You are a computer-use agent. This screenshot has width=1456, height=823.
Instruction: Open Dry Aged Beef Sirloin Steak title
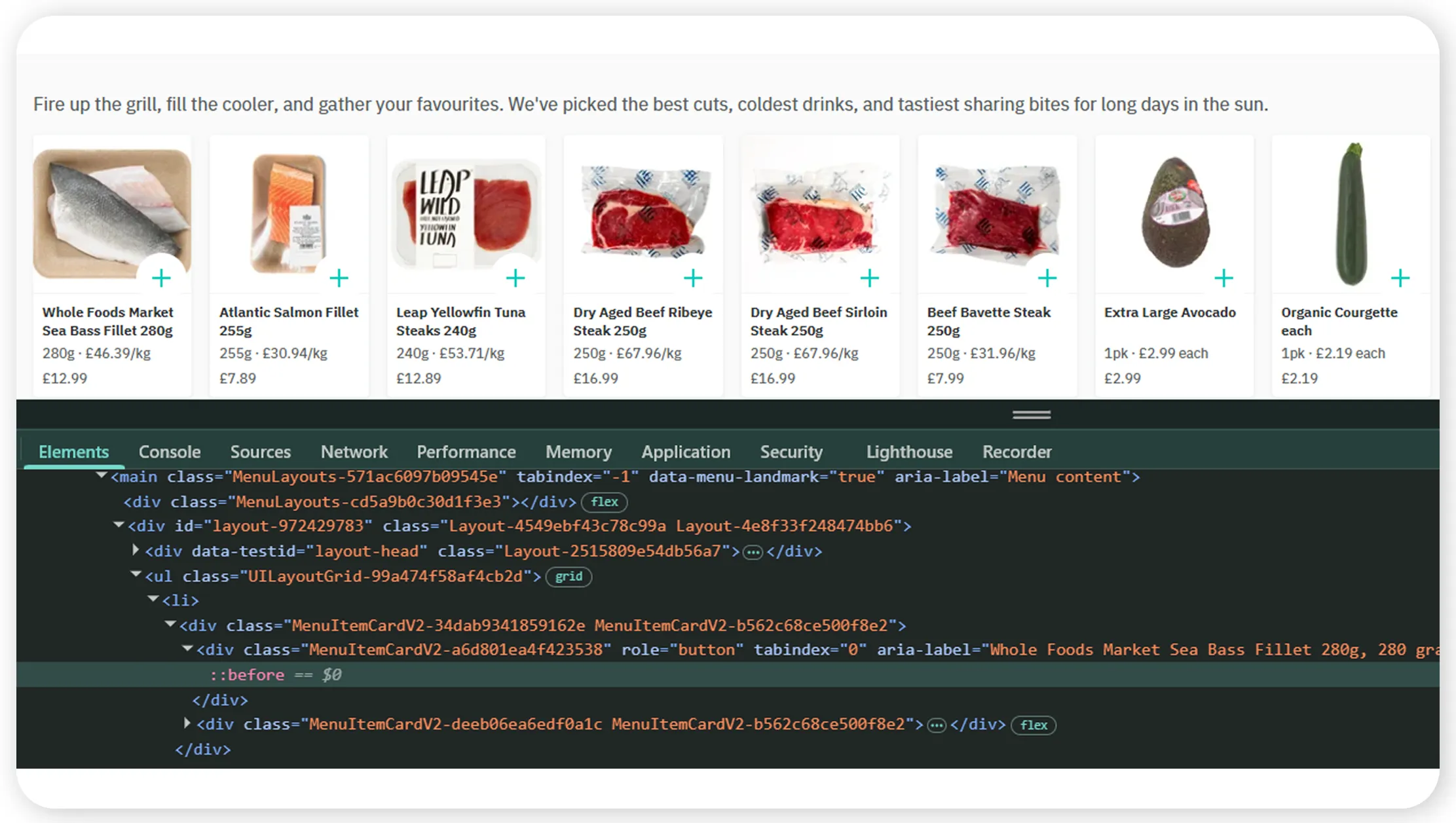pyautogui.click(x=819, y=321)
